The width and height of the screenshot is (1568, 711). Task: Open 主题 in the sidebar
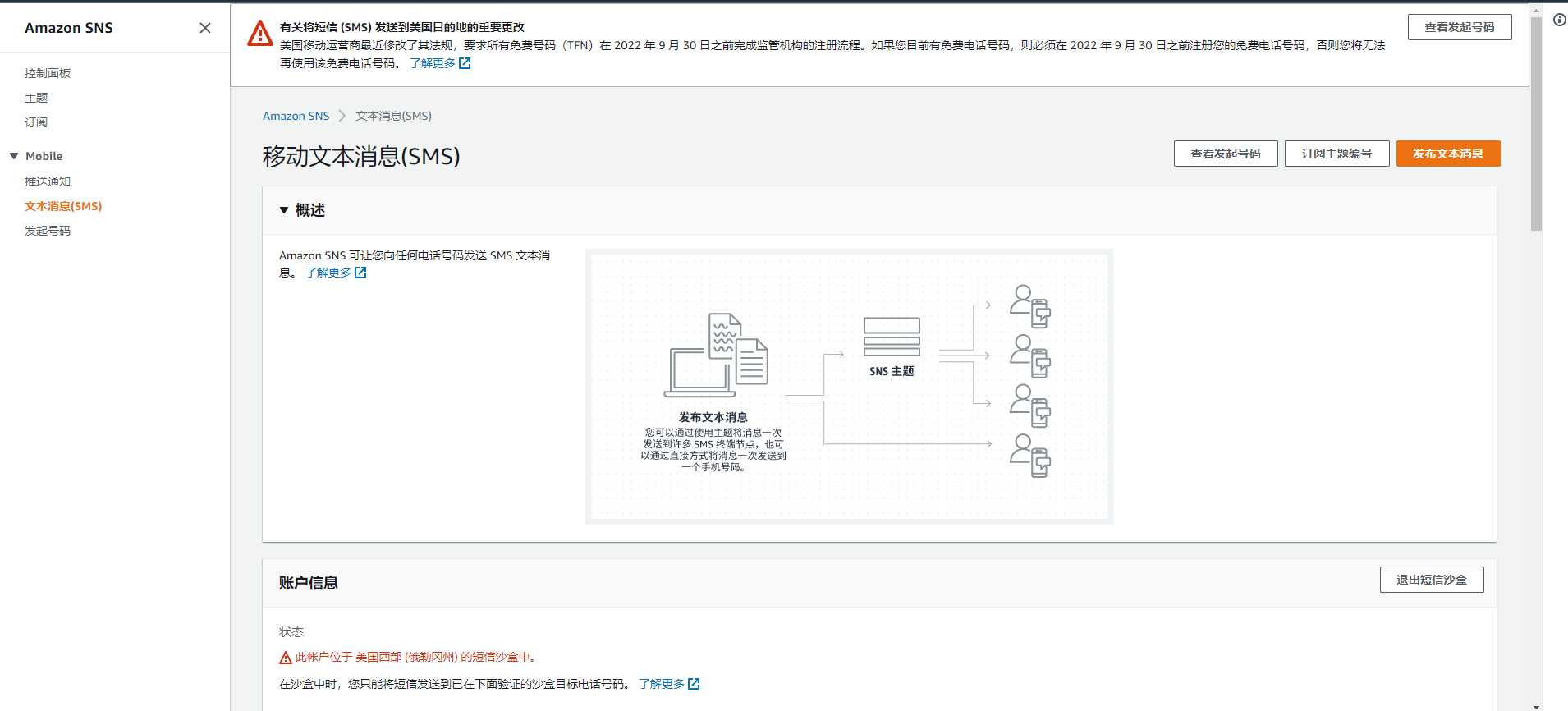[36, 98]
